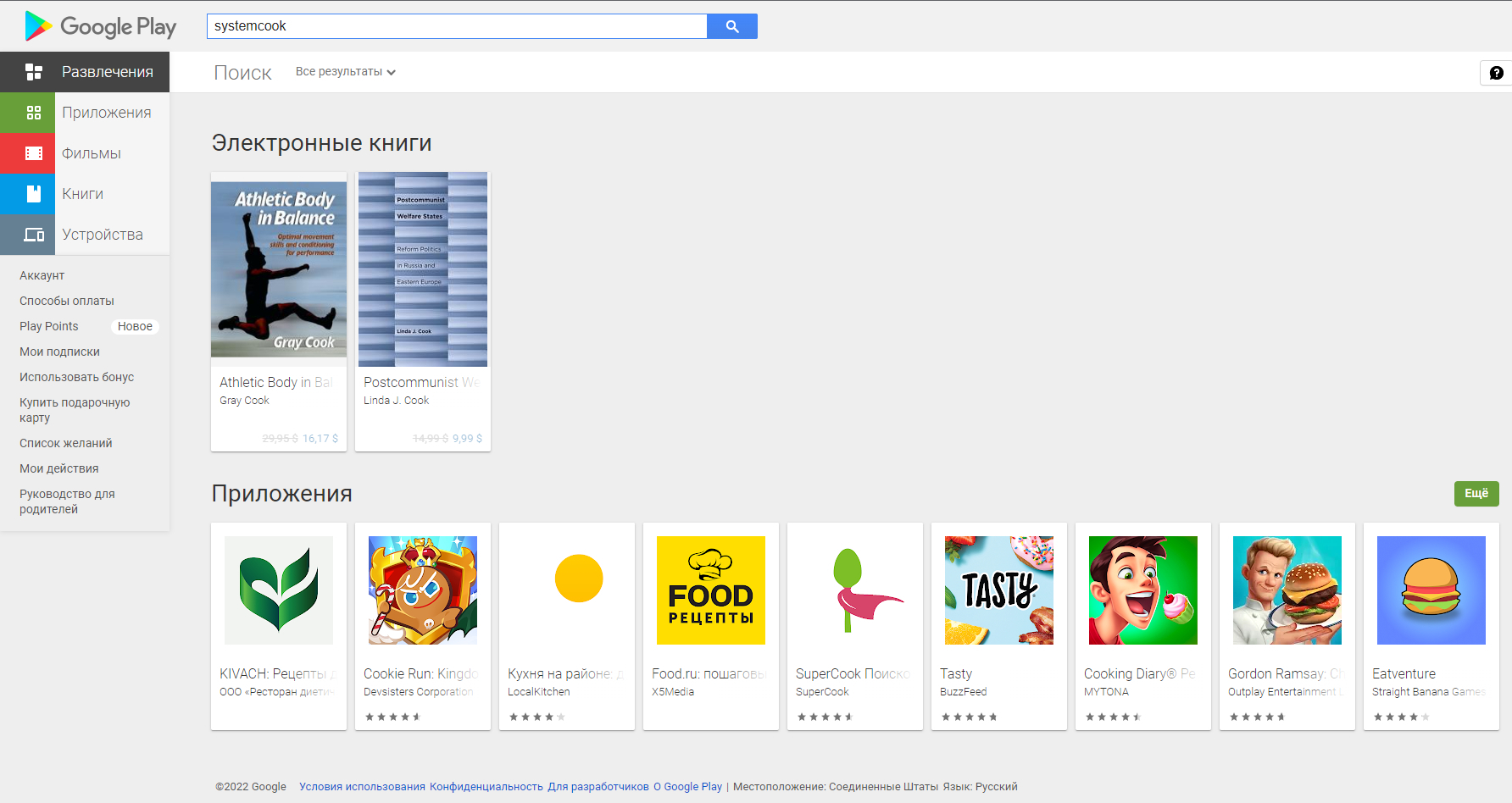Viewport: 1512px width, 803px height.
Task: Open the Кухня на районе app icon
Action: (x=567, y=590)
